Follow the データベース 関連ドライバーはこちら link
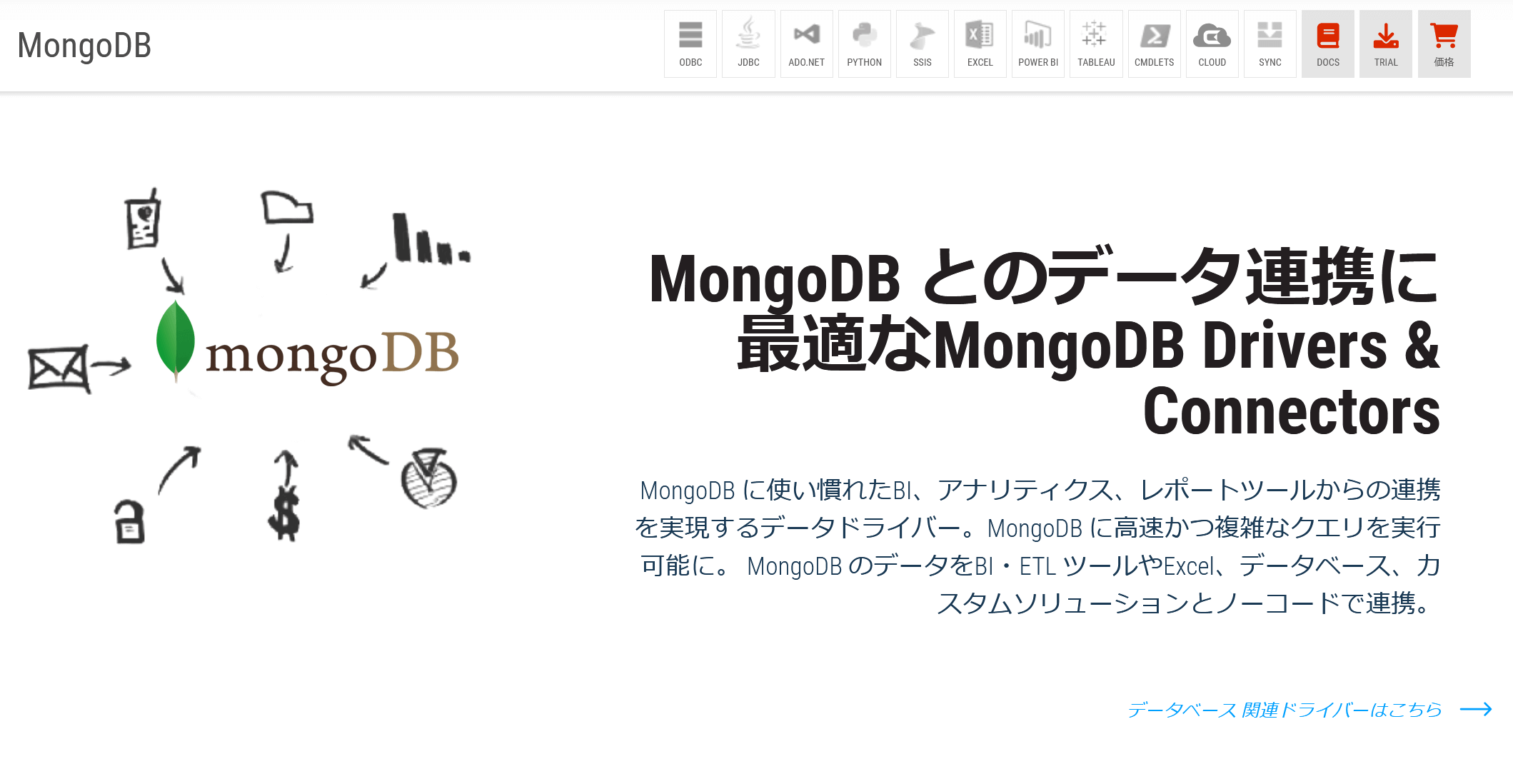 pos(1284,710)
